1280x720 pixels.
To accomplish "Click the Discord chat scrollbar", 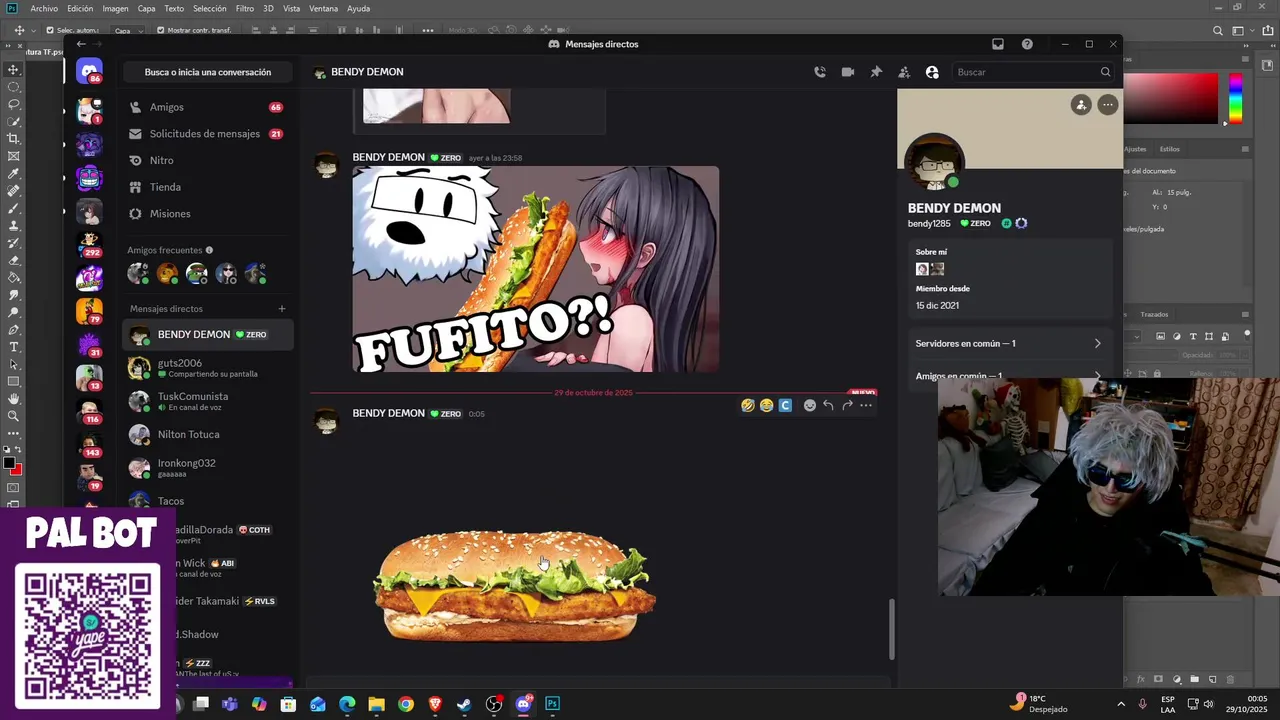I will coord(891,630).
